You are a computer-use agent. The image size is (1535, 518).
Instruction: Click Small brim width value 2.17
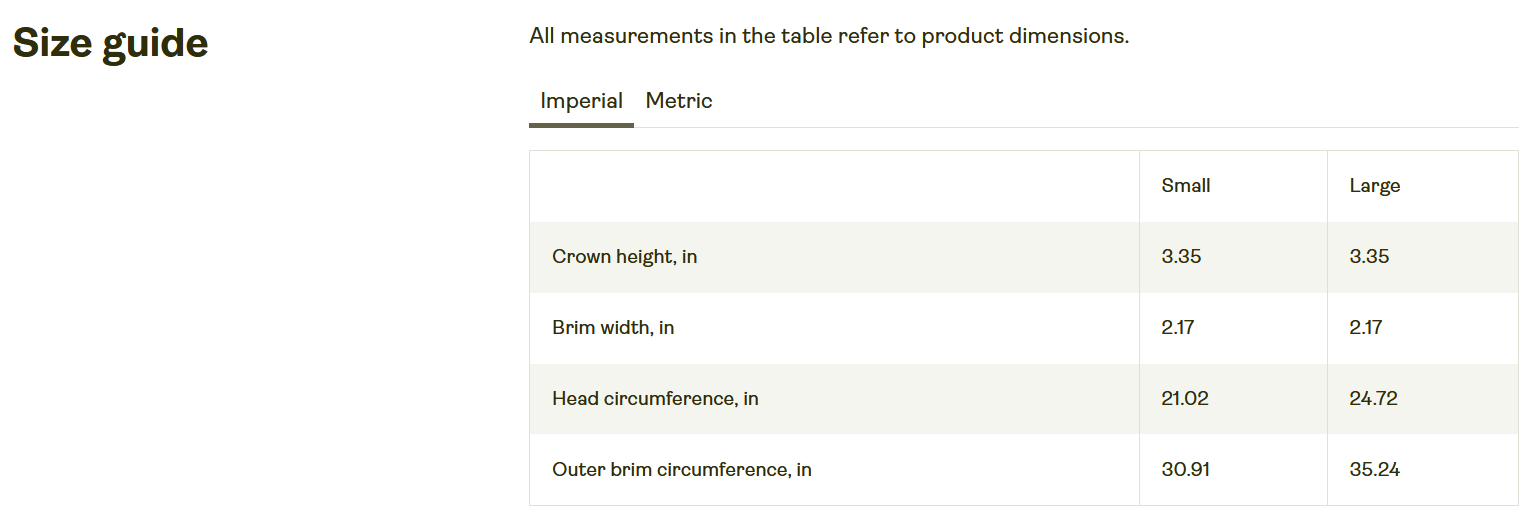pyautogui.click(x=1178, y=328)
